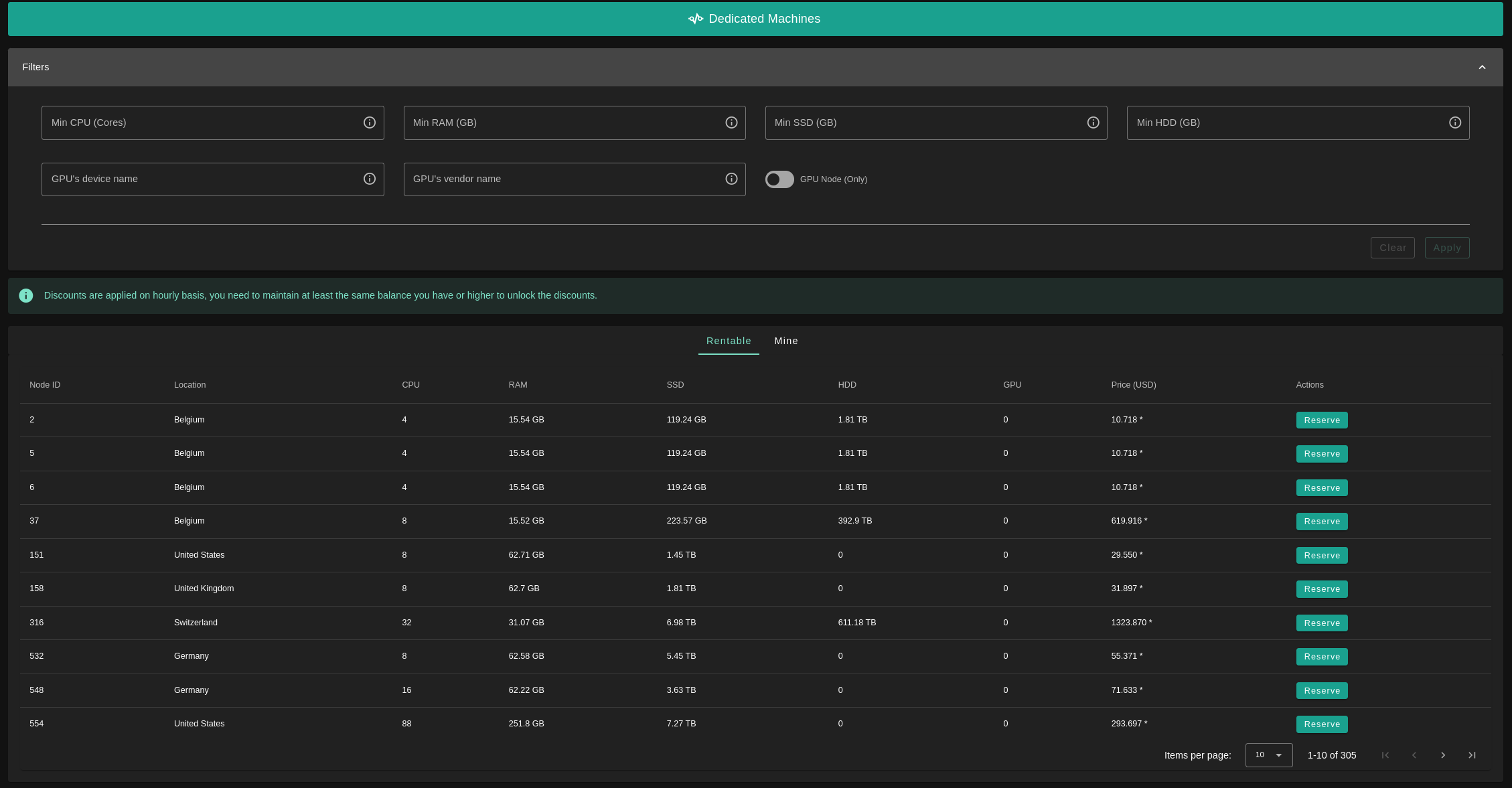Click info icon in GPU's device name field

pyautogui.click(x=369, y=179)
